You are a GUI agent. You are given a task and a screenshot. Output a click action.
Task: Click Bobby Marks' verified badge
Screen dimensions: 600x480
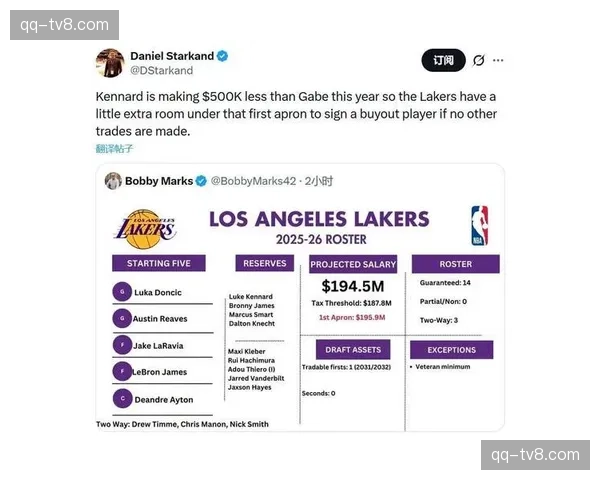tap(201, 181)
